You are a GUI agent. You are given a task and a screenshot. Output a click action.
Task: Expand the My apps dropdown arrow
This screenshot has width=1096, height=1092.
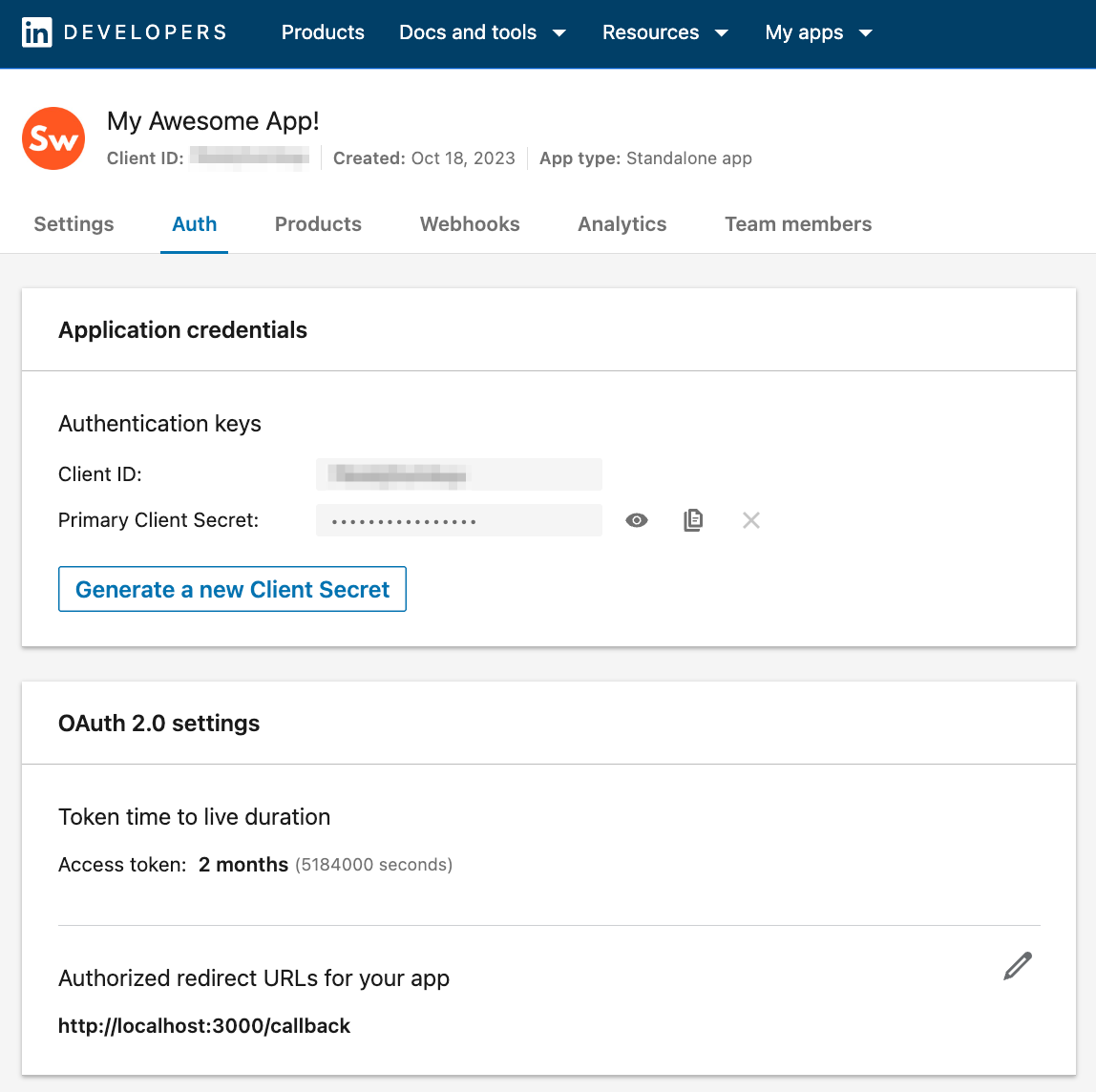pos(865,32)
